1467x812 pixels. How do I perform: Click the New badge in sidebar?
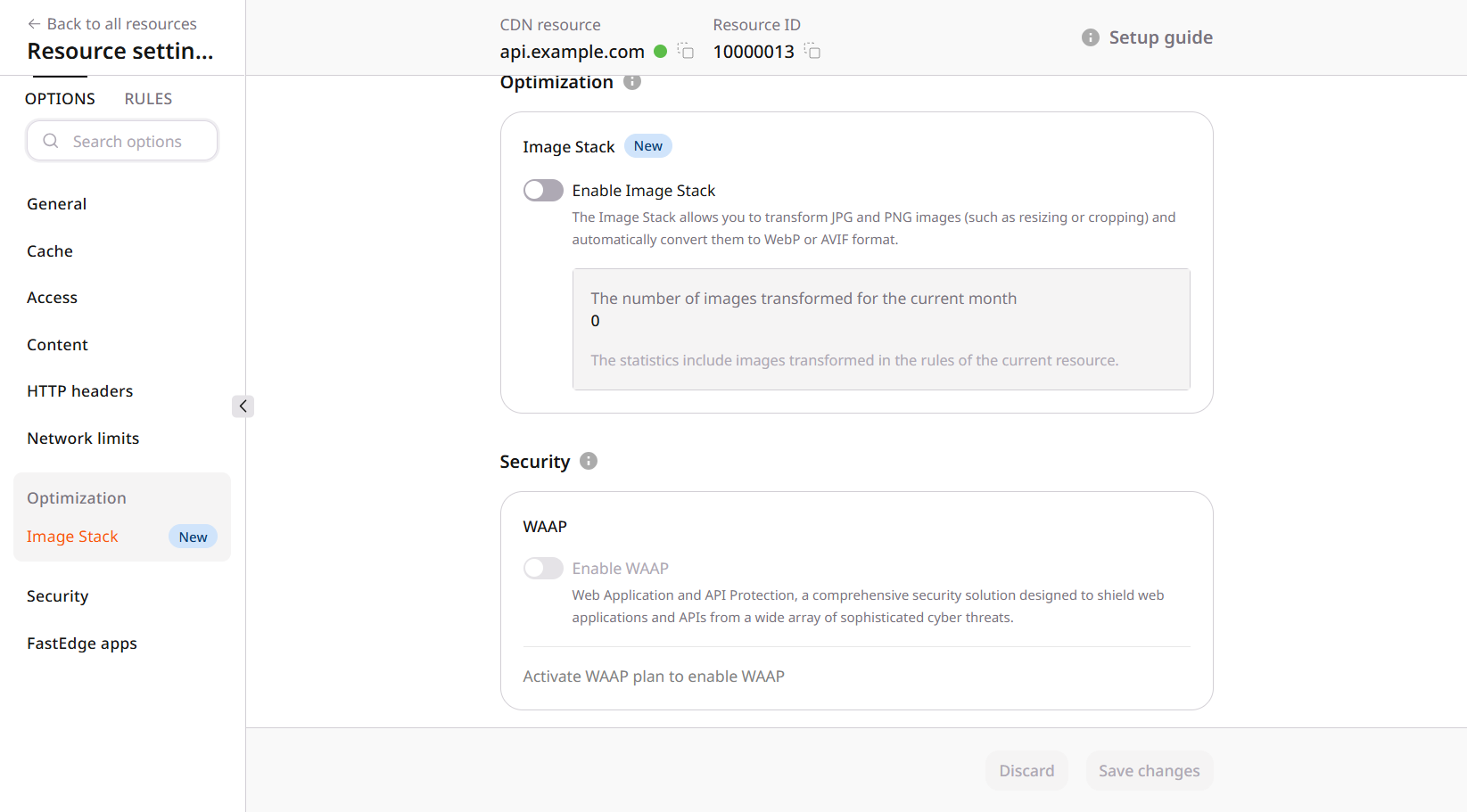click(193, 537)
